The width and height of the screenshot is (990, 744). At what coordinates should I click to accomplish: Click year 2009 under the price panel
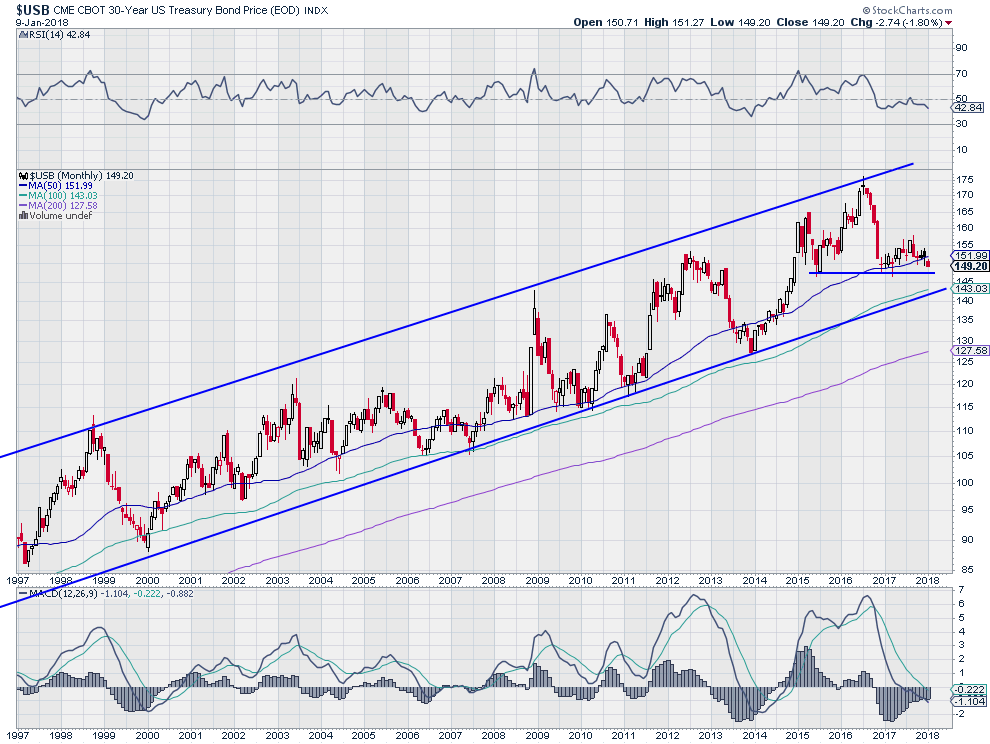[537, 580]
